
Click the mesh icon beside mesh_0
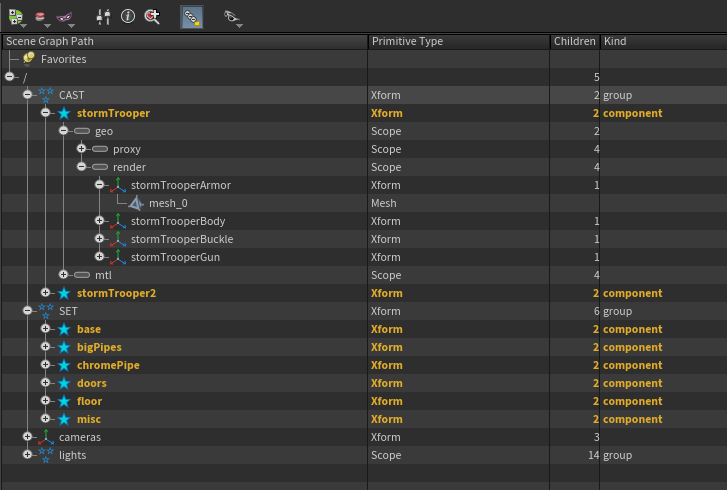click(x=136, y=203)
